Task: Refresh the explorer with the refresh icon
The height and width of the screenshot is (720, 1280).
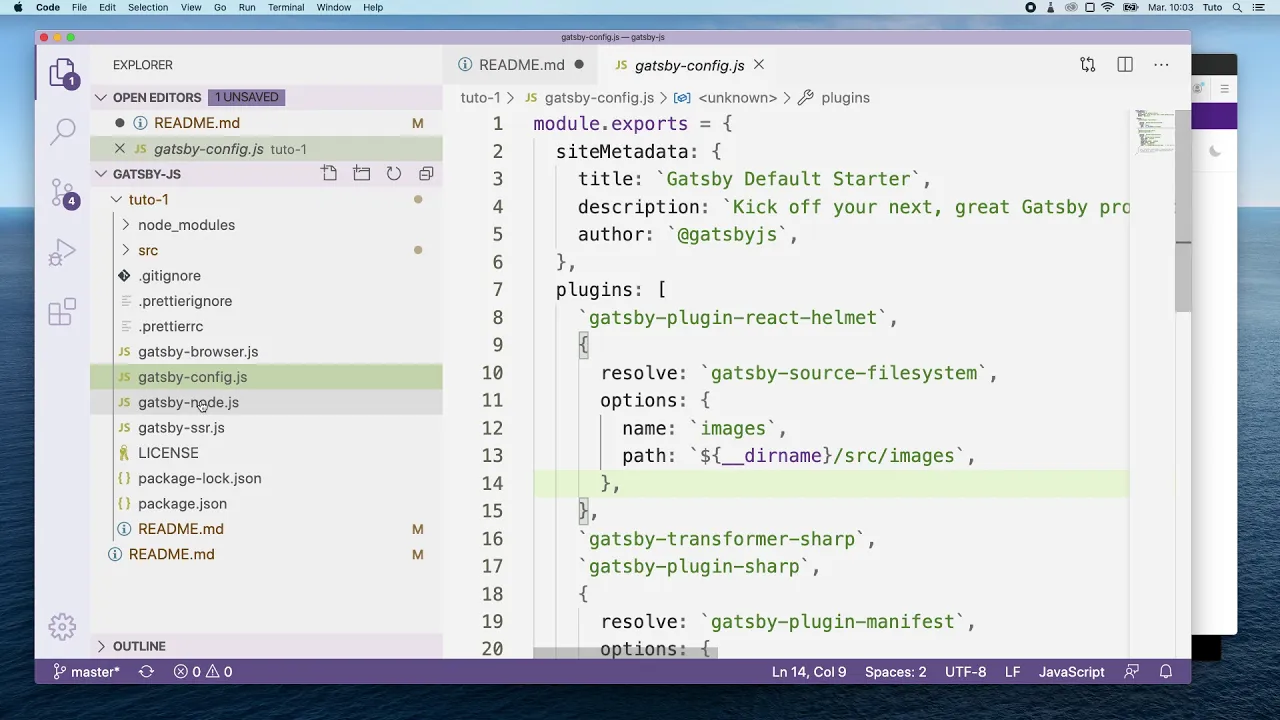Action: pos(394,174)
